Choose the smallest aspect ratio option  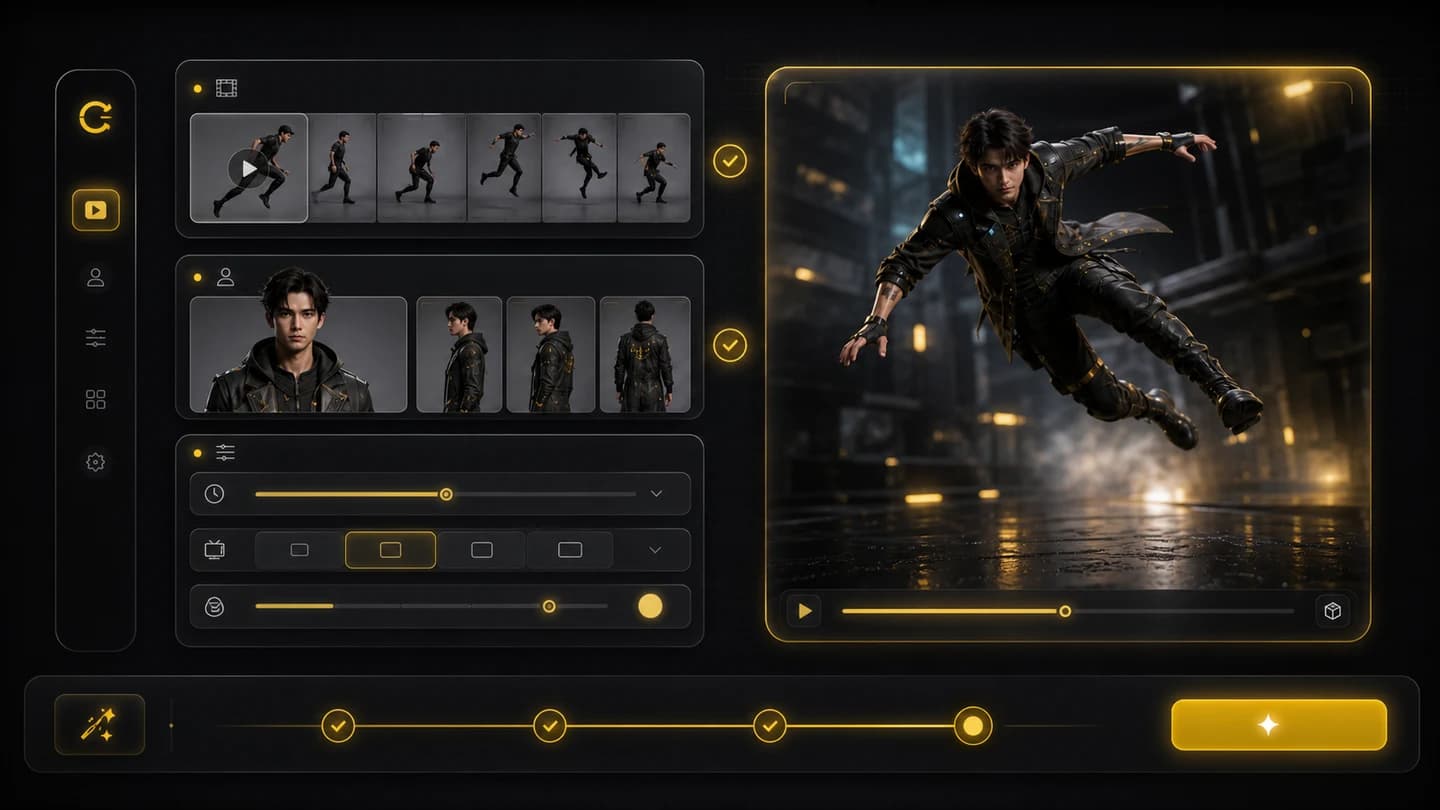[300, 550]
